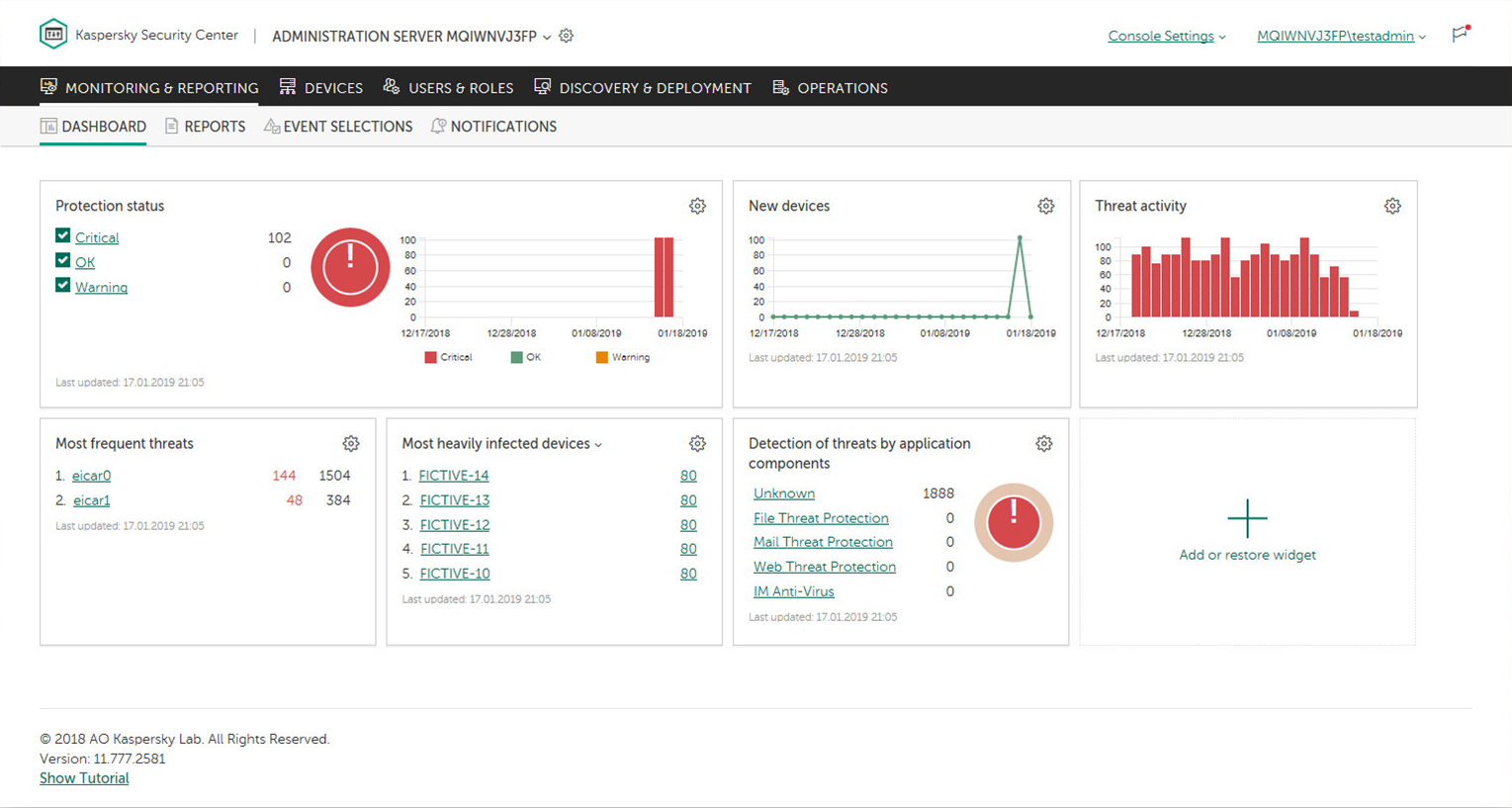Open the FICTIVE-11 device link
1512x808 pixels.
point(455,549)
